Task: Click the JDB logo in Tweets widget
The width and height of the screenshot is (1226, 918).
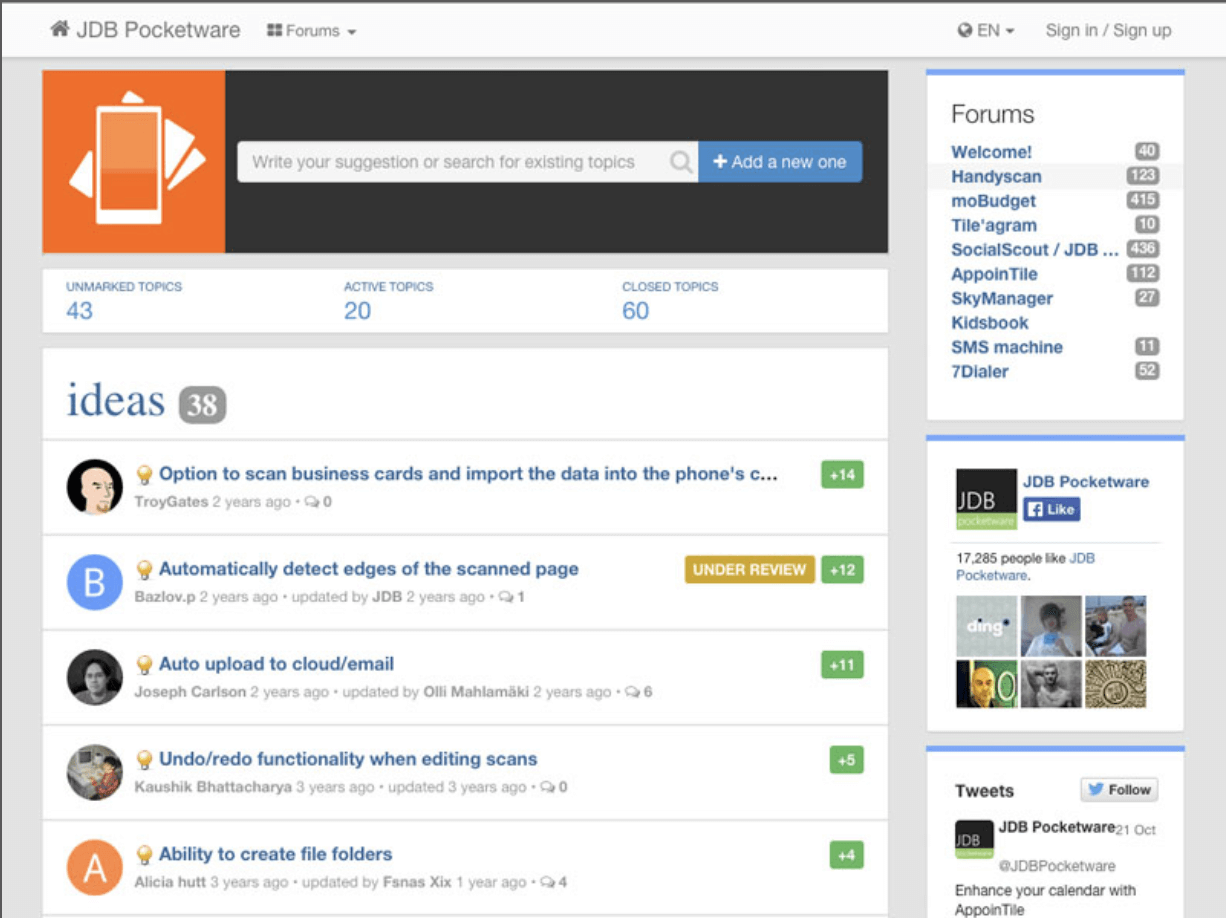Action: [974, 840]
